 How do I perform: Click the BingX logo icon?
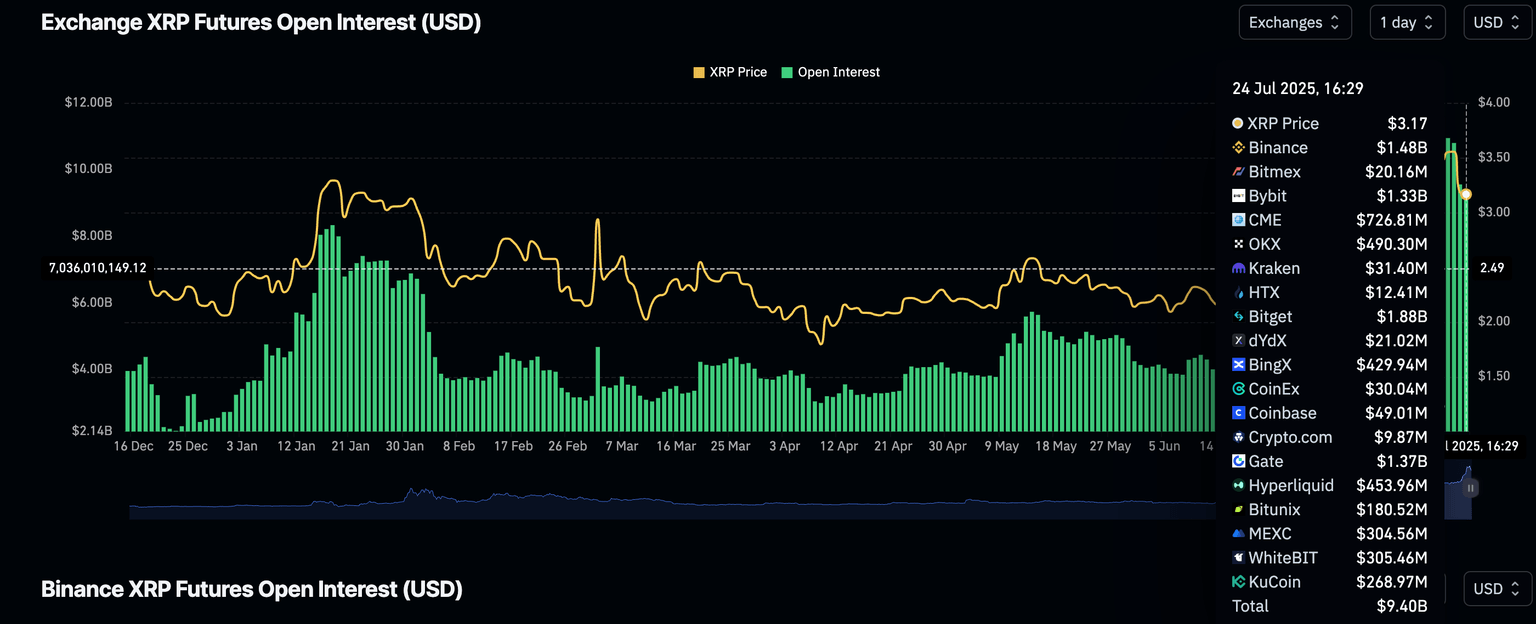click(1238, 365)
